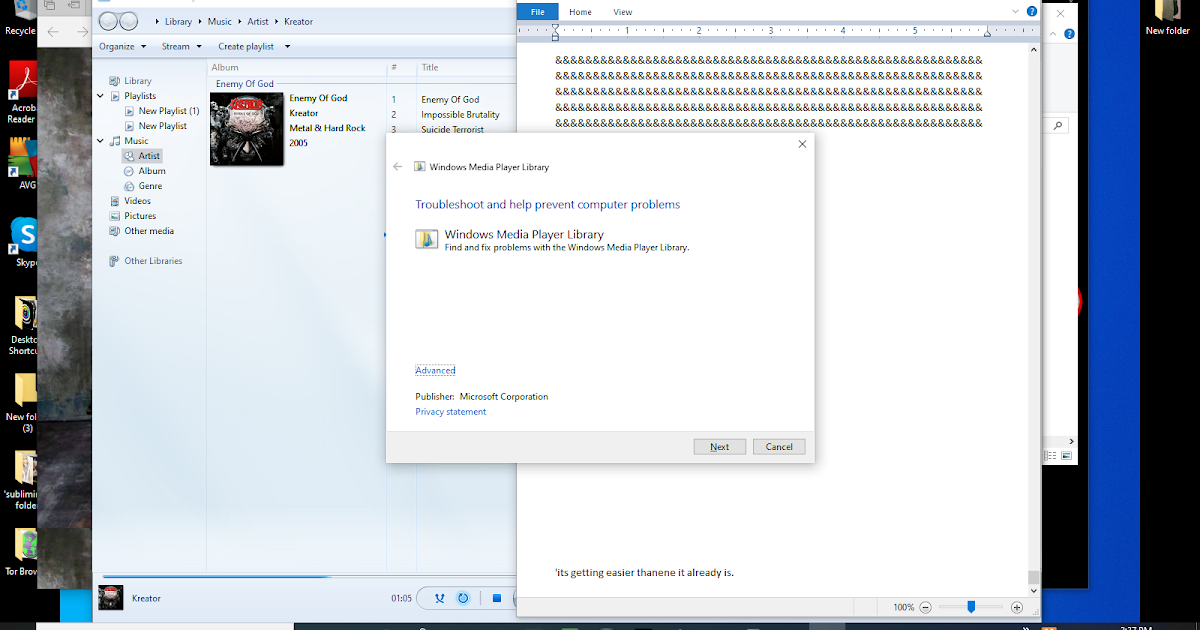Click the Album disc icon in Music tree
The width and height of the screenshot is (1200, 630).
[x=130, y=171]
